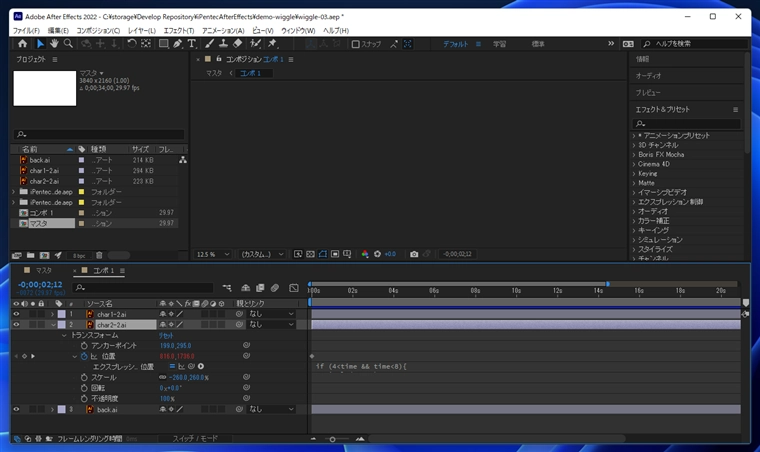Viewport: 760px width, 452px height.
Task: Toggle the rotation stopwatch
Action: pos(84,388)
